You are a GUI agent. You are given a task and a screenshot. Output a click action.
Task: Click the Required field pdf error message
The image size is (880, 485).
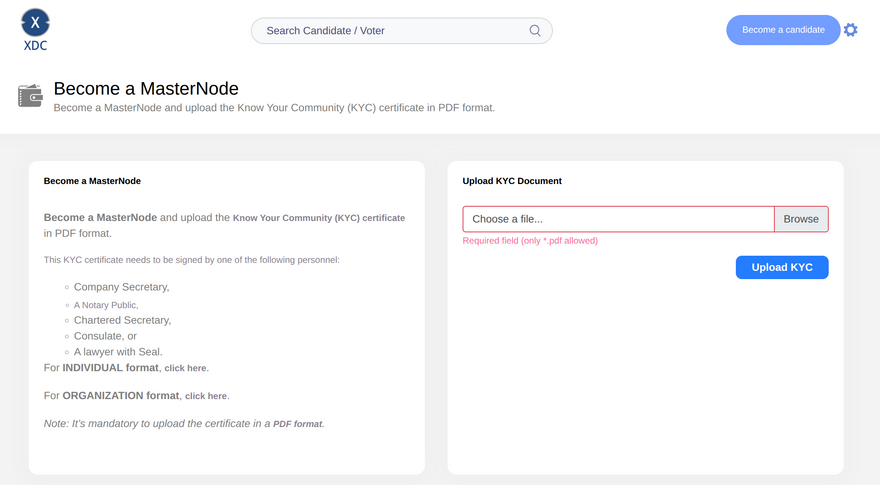coord(530,241)
